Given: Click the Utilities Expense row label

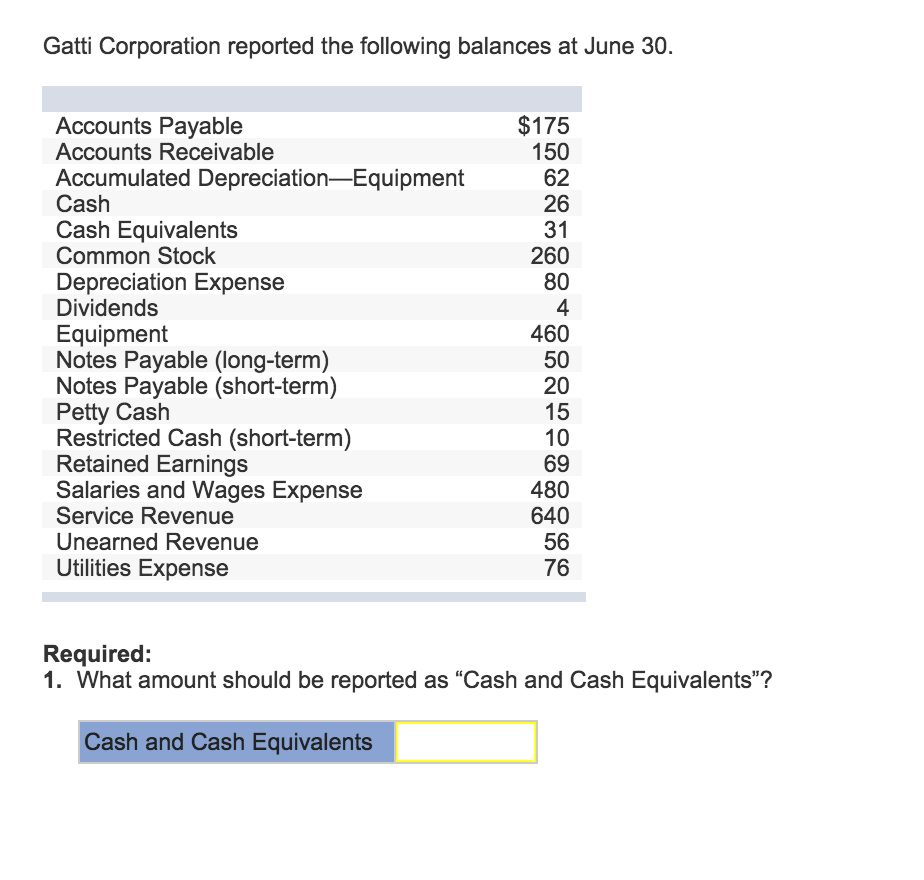Looking at the screenshot, I should coord(142,568).
